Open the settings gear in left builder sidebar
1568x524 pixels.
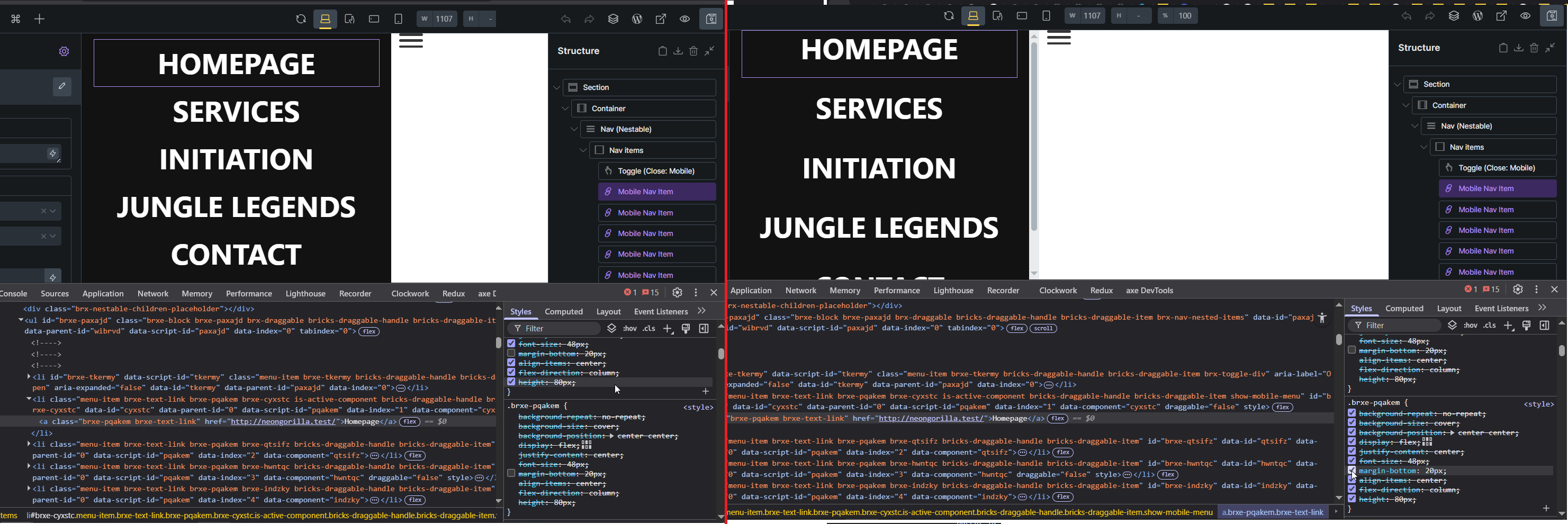64,52
